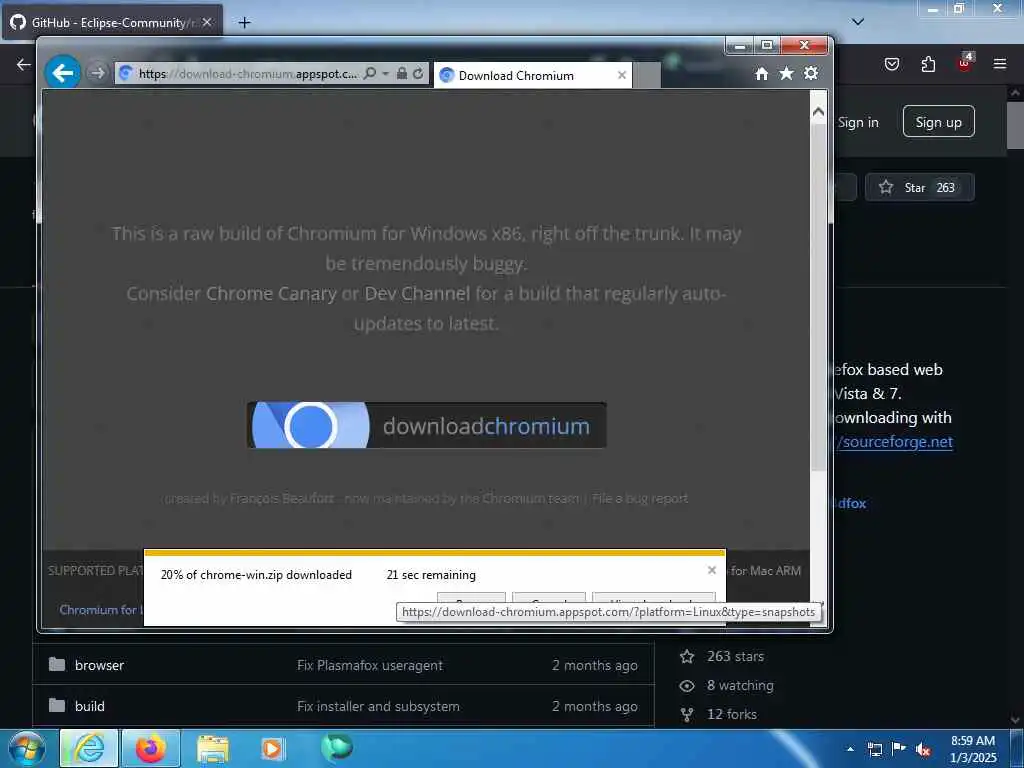1024x768 pixels.
Task: Click the taskbar clock 8:59 AM
Action: pos(973,749)
